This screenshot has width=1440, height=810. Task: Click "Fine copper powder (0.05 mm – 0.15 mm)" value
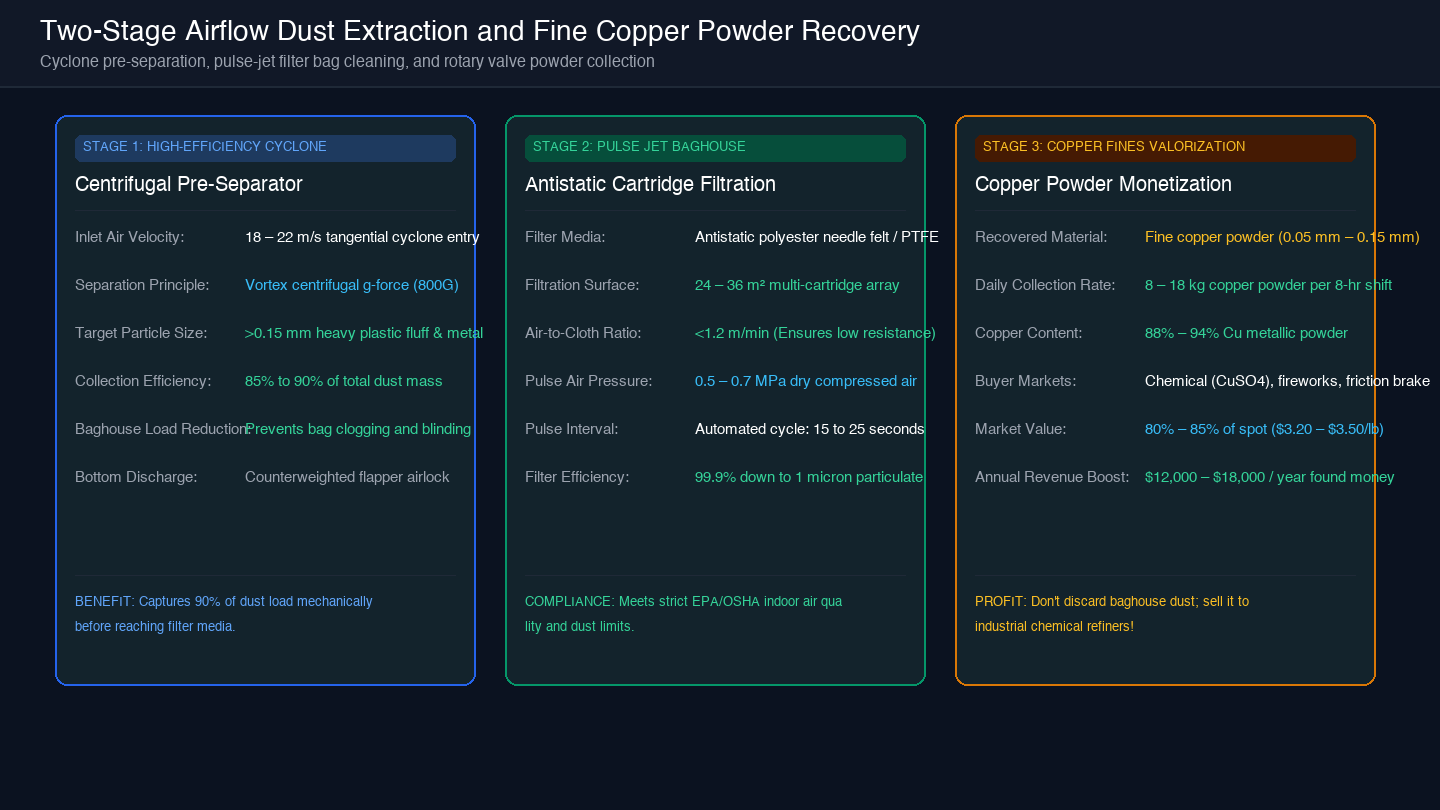[x=1282, y=237]
